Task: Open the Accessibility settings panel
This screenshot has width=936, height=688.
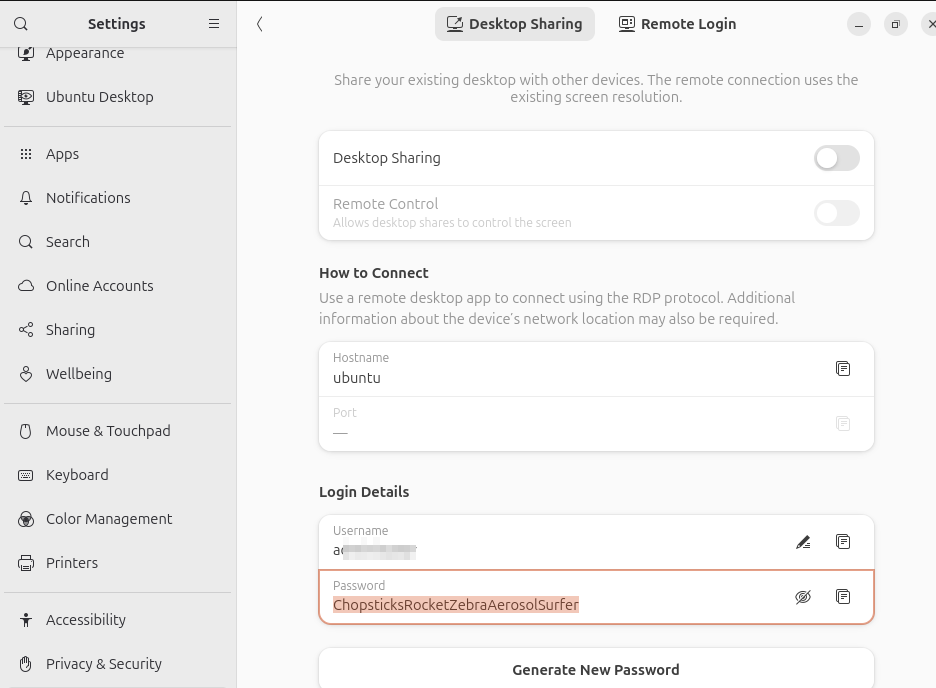Action: coord(86,620)
